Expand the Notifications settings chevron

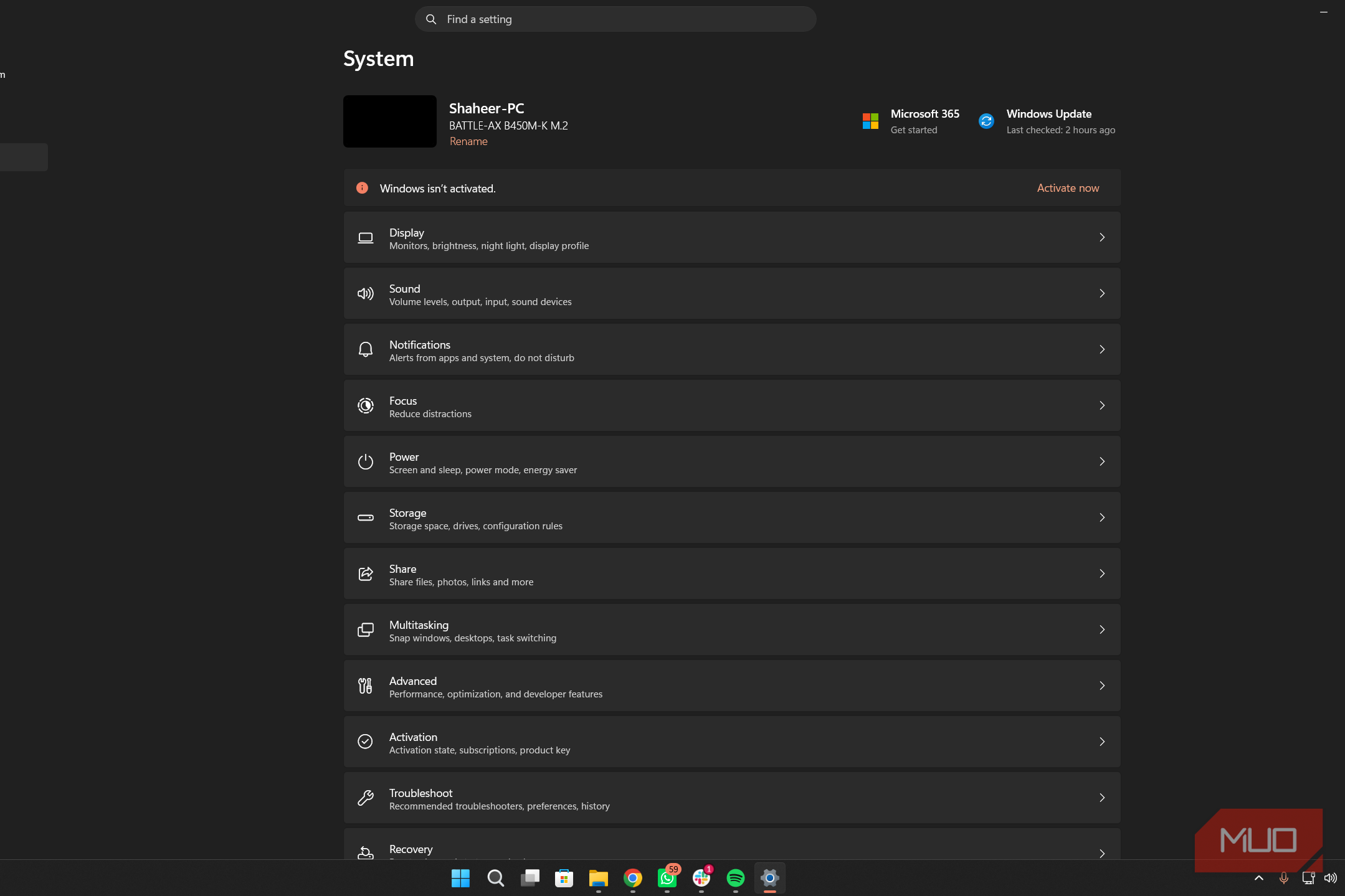pyautogui.click(x=1102, y=349)
